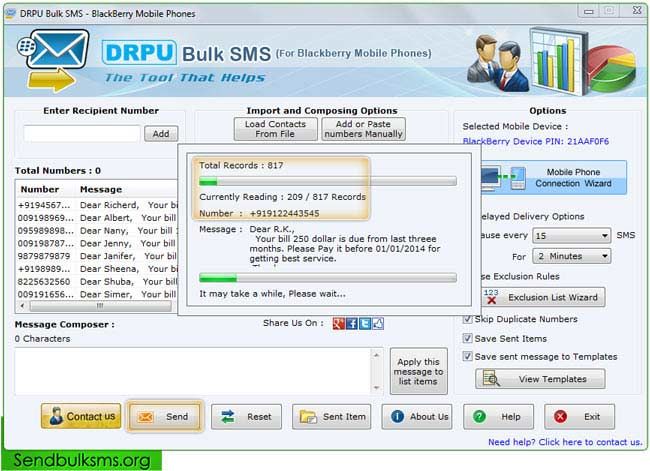This screenshot has width=650, height=471.
Task: Launch the Exclusion List Wizard
Action: point(543,297)
